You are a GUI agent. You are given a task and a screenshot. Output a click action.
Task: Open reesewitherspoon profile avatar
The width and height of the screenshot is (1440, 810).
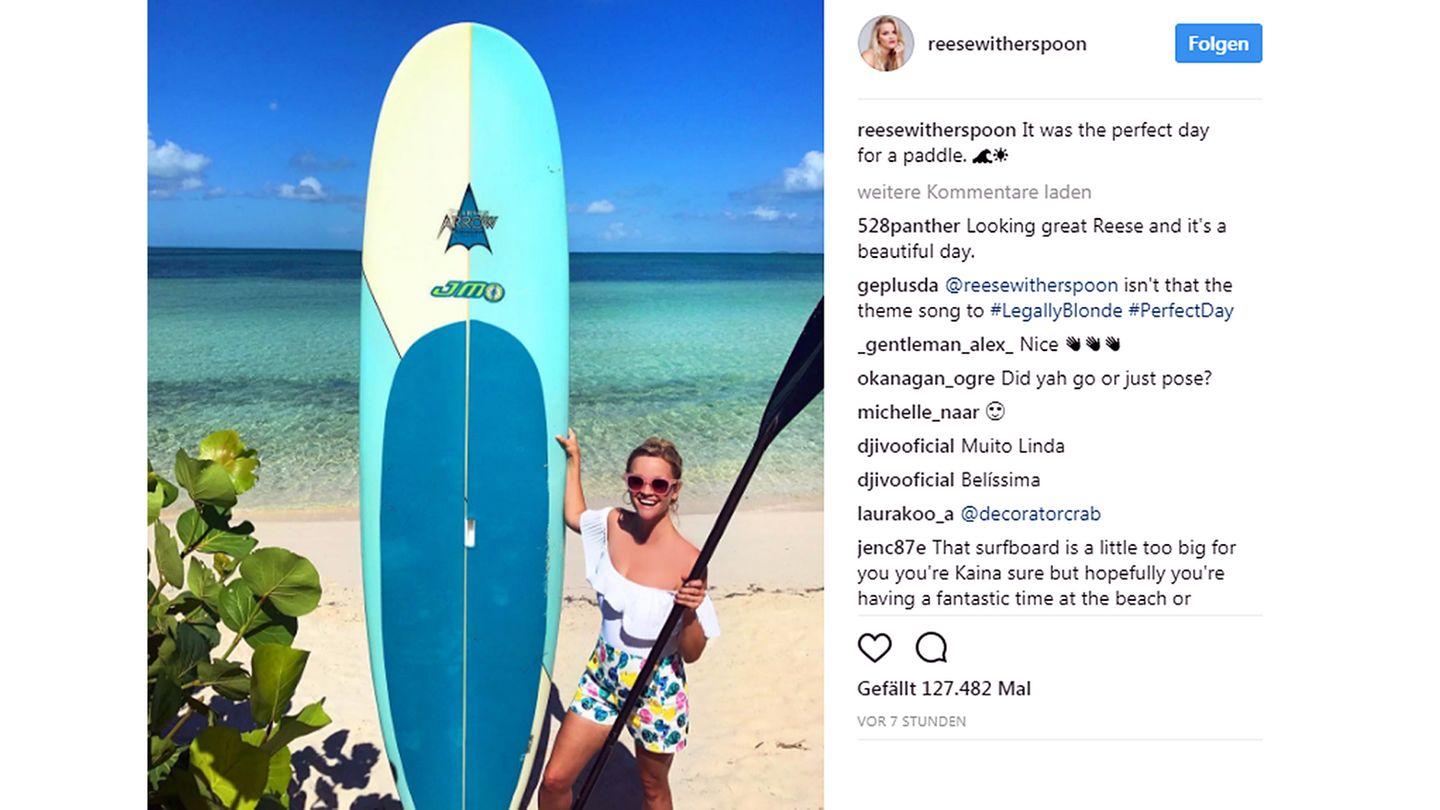886,44
